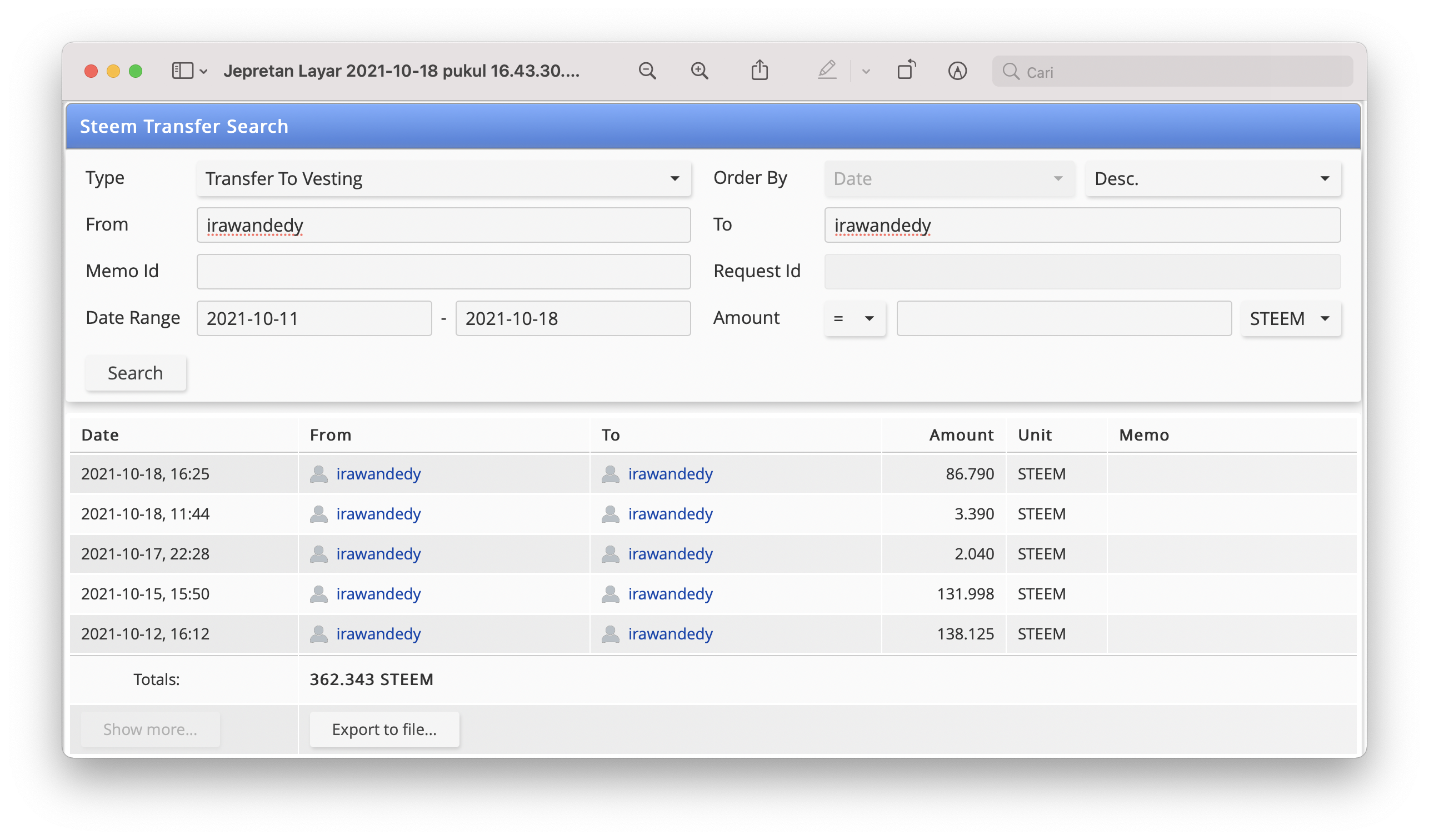Viewport: 1429px width, 840px height.
Task: Show the Markup toolbar
Action: (x=957, y=71)
